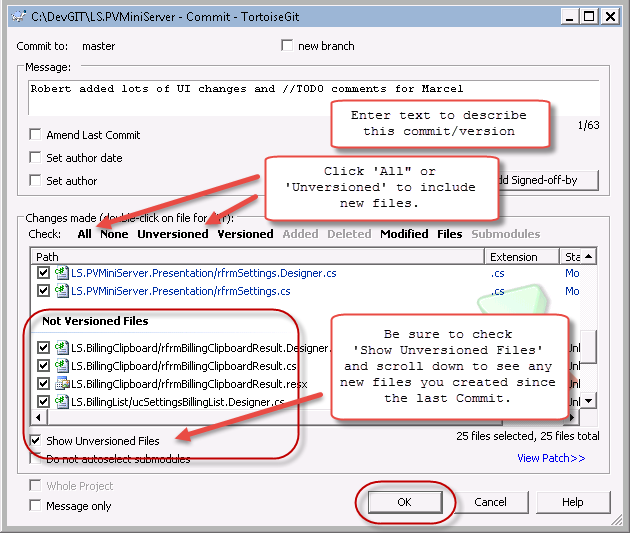Click the vertical scrollbar thumb in file list
Screen dimensions: 630x533
pyautogui.click(x=589, y=346)
